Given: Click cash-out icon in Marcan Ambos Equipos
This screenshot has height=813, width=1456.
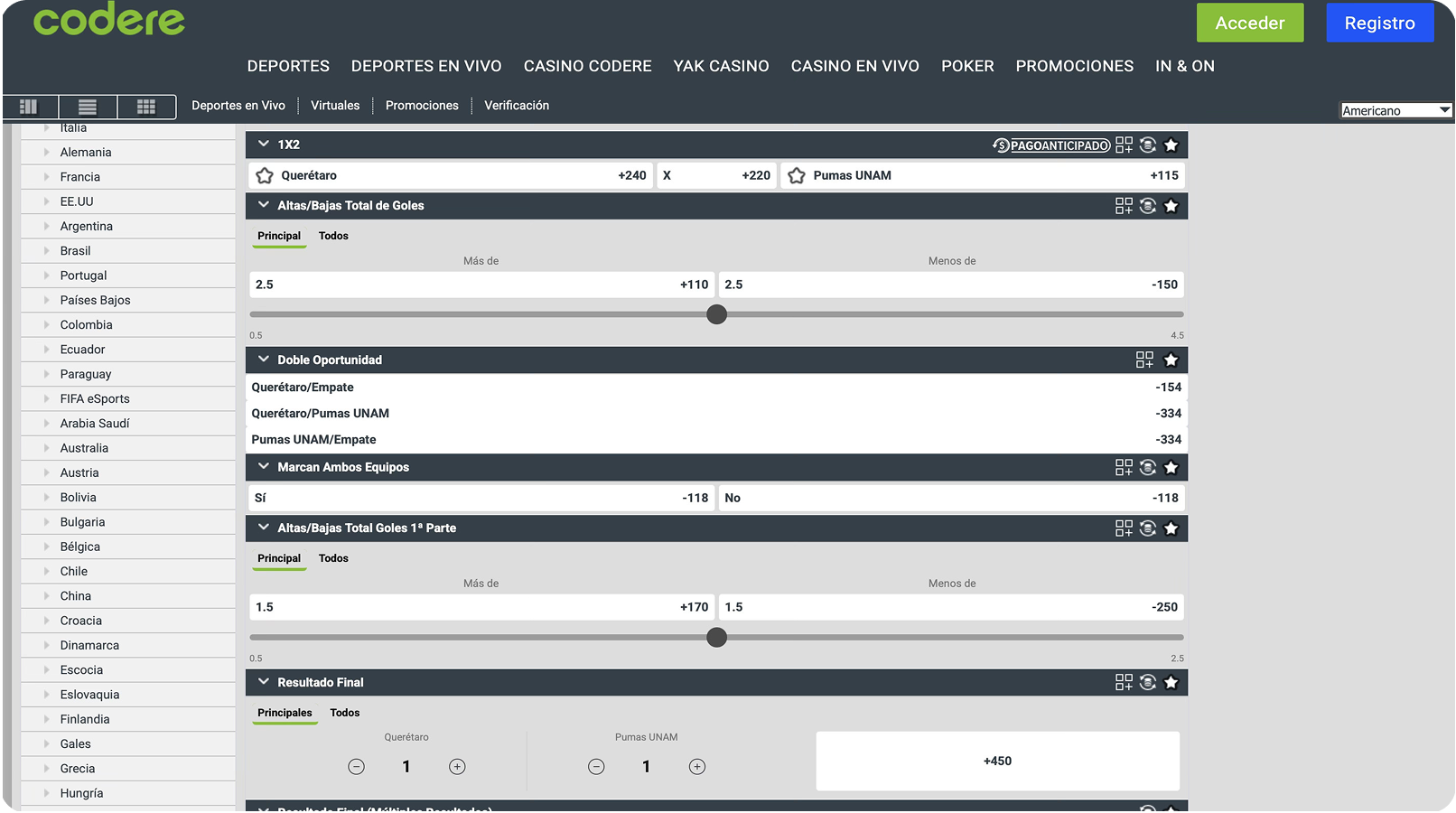Looking at the screenshot, I should [1148, 467].
